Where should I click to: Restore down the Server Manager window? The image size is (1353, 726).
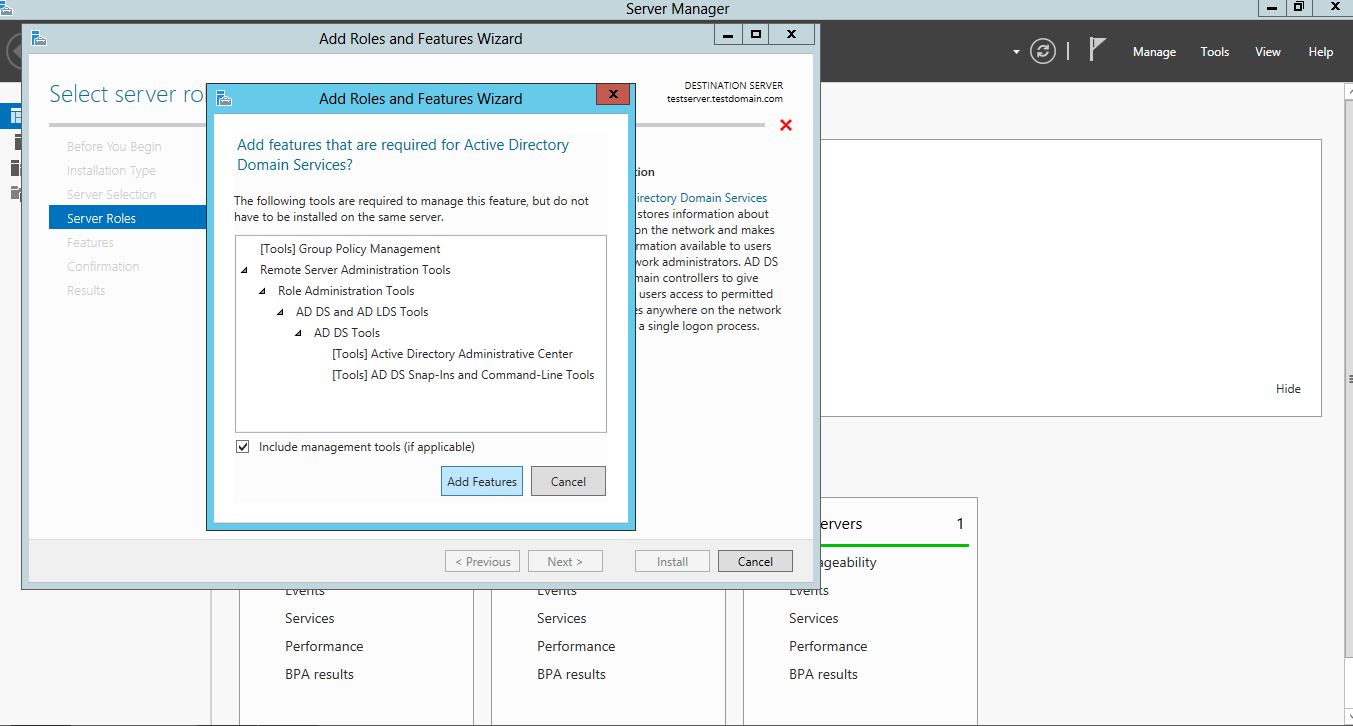1298,7
